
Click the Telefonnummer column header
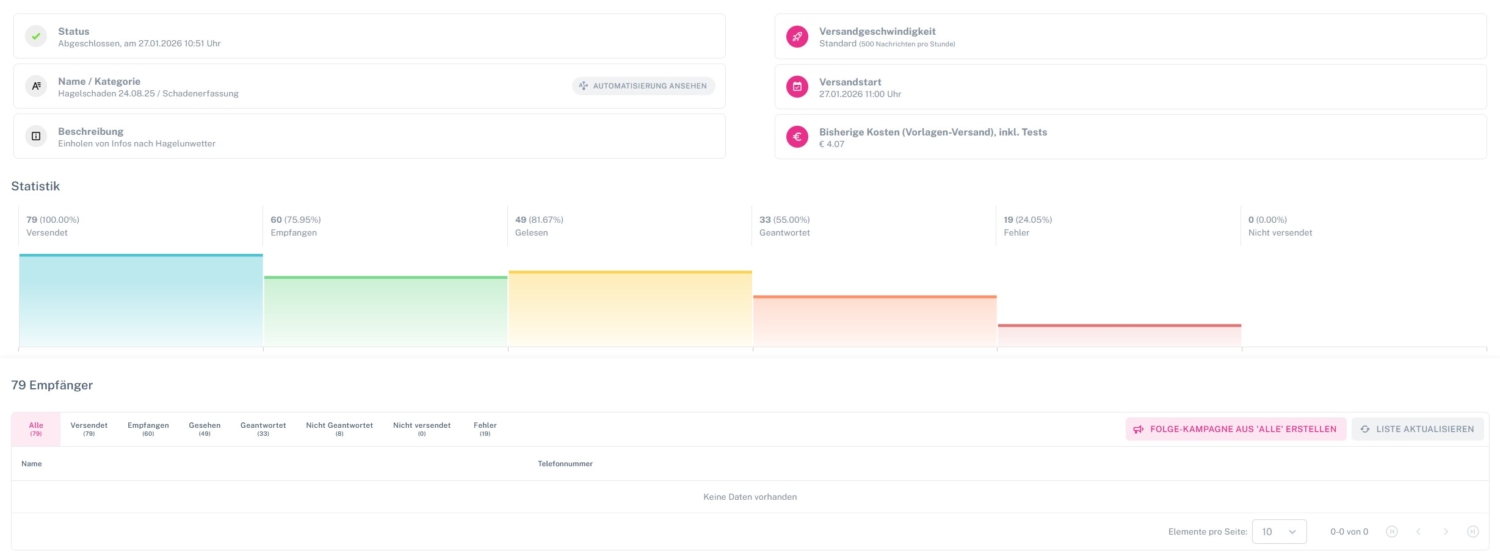(565, 463)
